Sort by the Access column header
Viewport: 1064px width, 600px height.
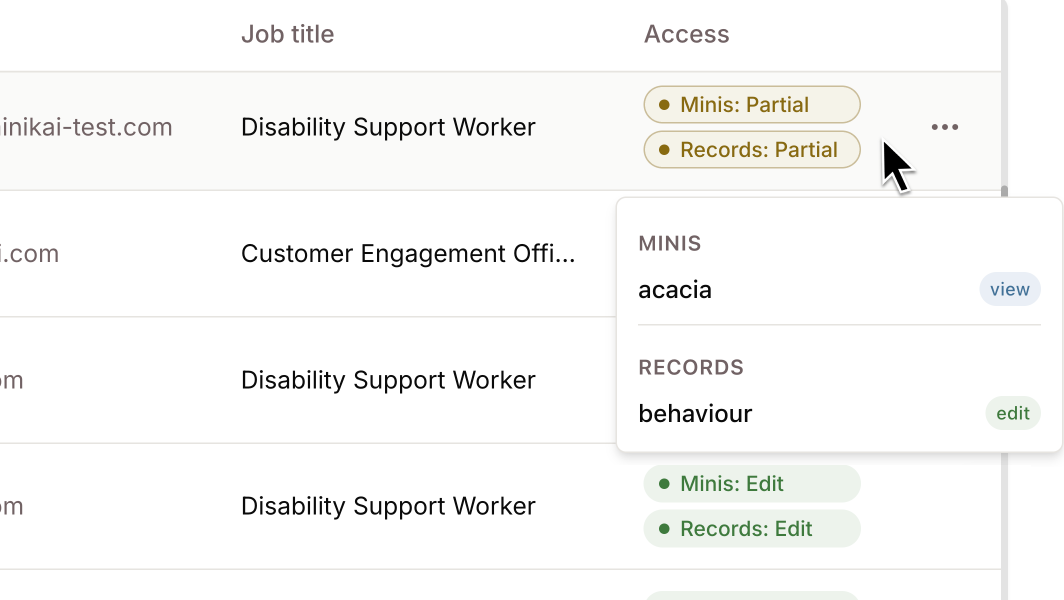pyautogui.click(x=687, y=34)
